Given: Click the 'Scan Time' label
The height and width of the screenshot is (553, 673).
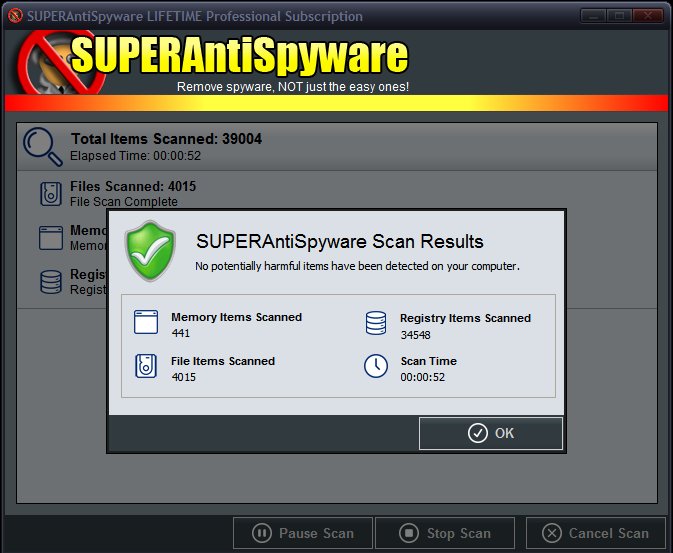Looking at the screenshot, I should pos(429,361).
